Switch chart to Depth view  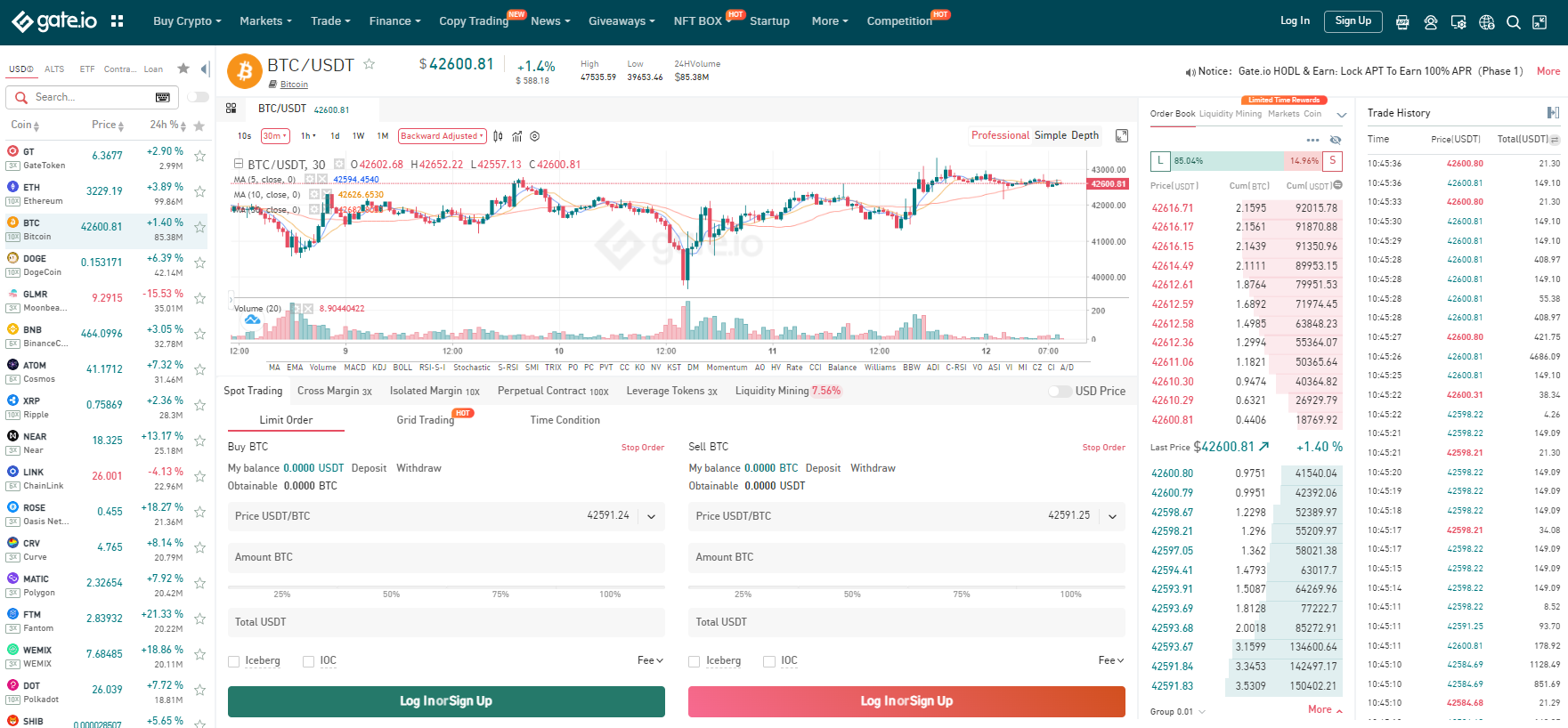(x=1085, y=135)
